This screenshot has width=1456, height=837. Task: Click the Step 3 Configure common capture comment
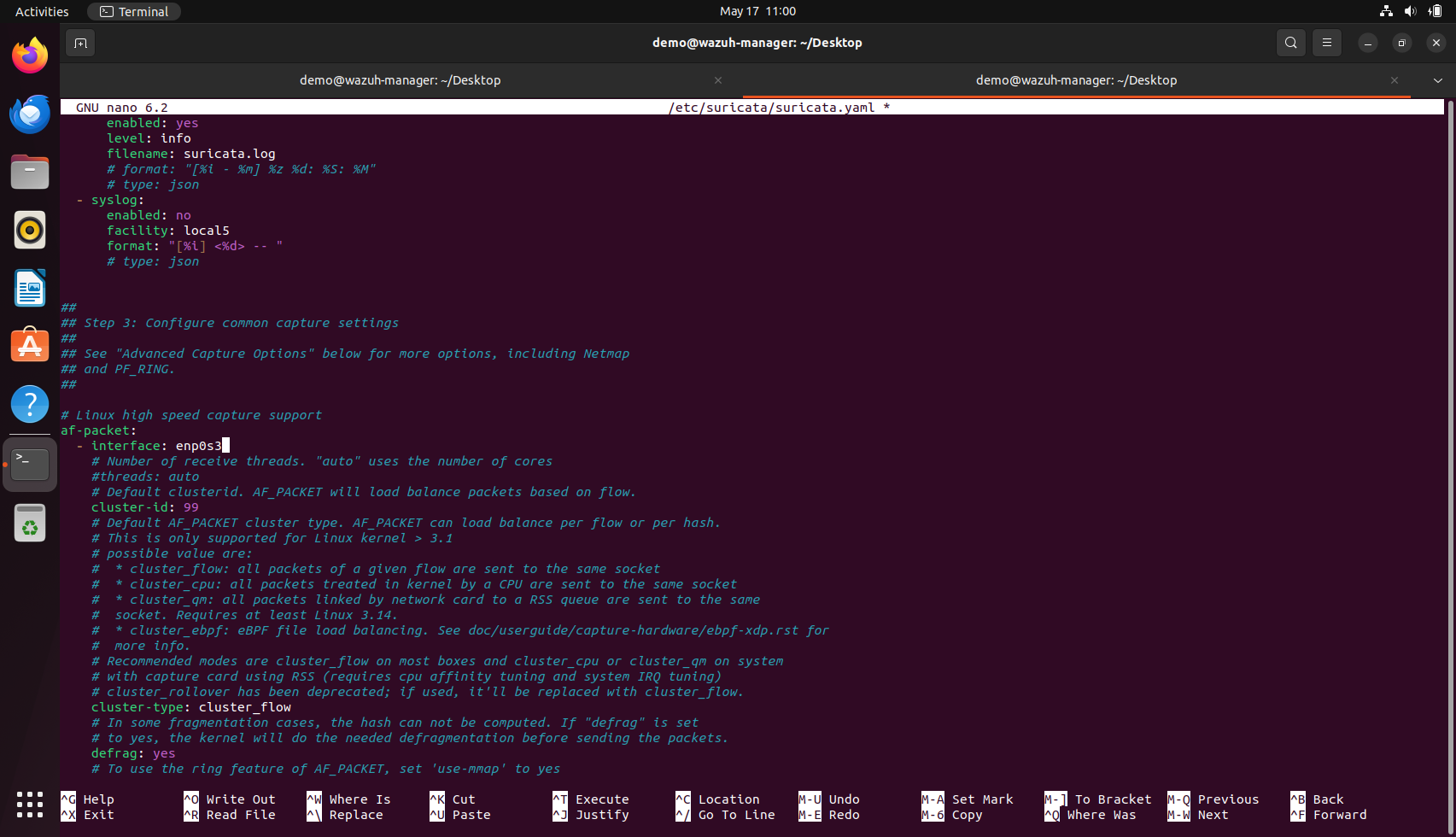click(x=230, y=323)
